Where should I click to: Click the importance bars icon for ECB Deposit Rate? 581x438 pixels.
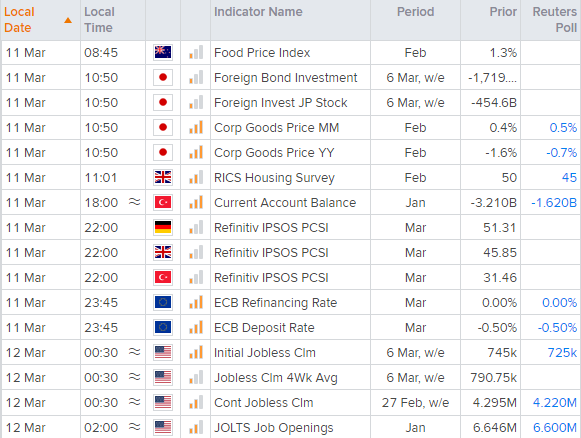pyautogui.click(x=196, y=328)
